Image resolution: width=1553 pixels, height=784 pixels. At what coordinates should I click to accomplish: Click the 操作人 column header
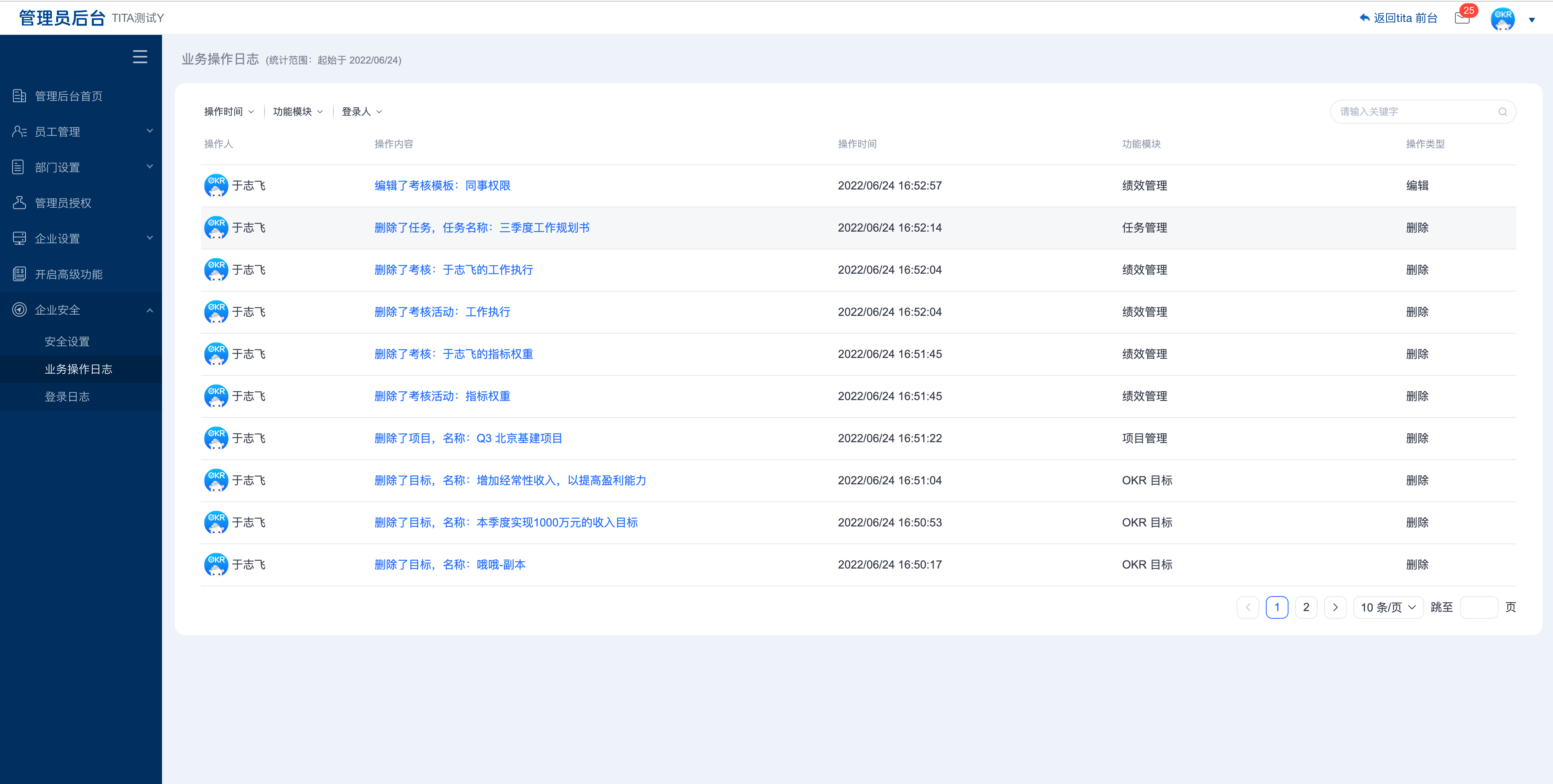pos(218,144)
